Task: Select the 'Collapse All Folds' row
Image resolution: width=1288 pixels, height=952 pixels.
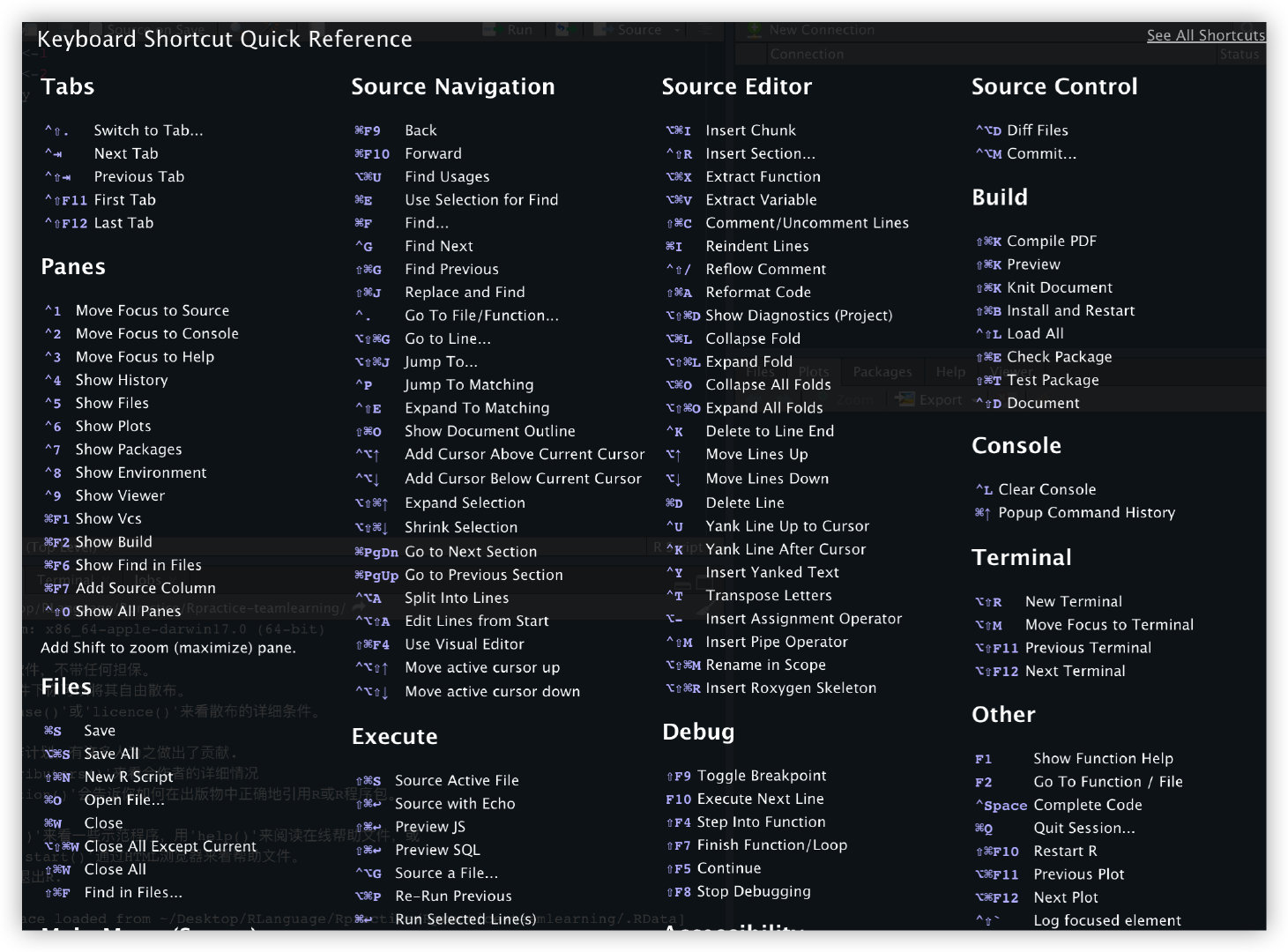Action: (748, 385)
